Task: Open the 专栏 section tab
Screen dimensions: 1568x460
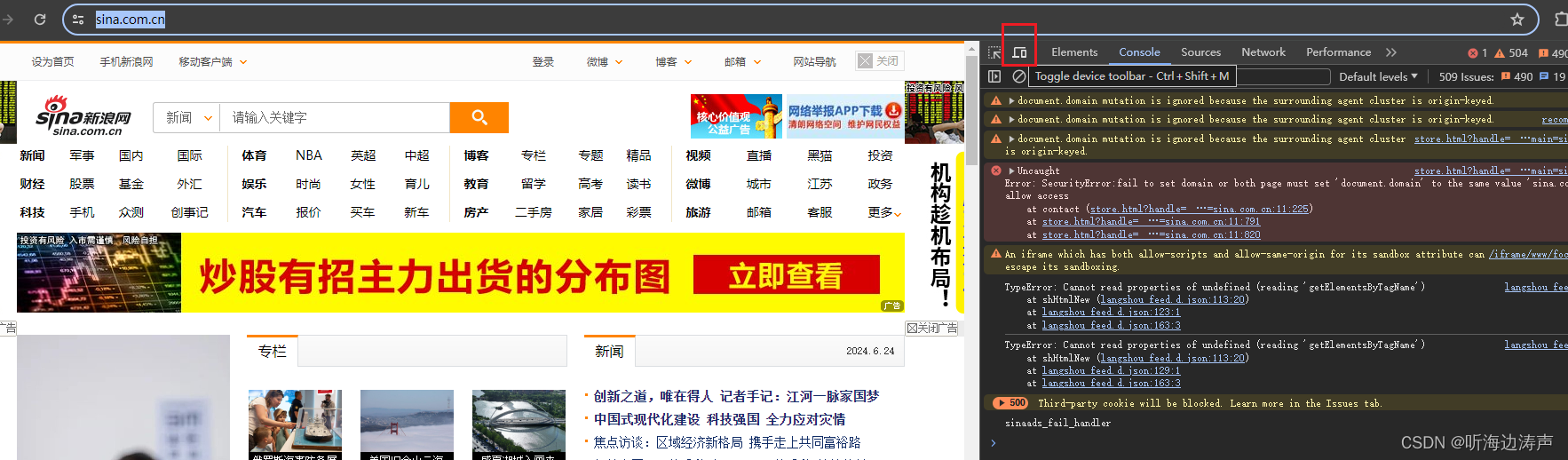Action: (273, 352)
